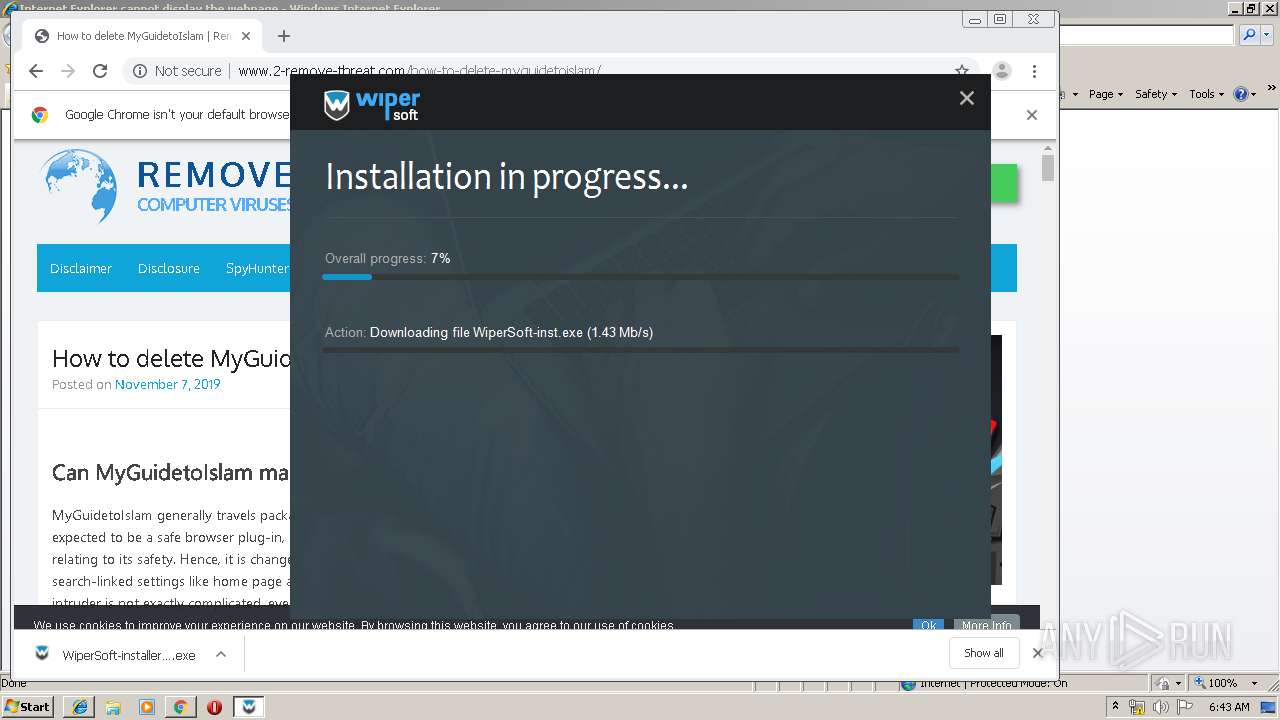This screenshot has width=1280, height=720.
Task: Close the MyGuidetoIslam tab
Action: (246, 36)
